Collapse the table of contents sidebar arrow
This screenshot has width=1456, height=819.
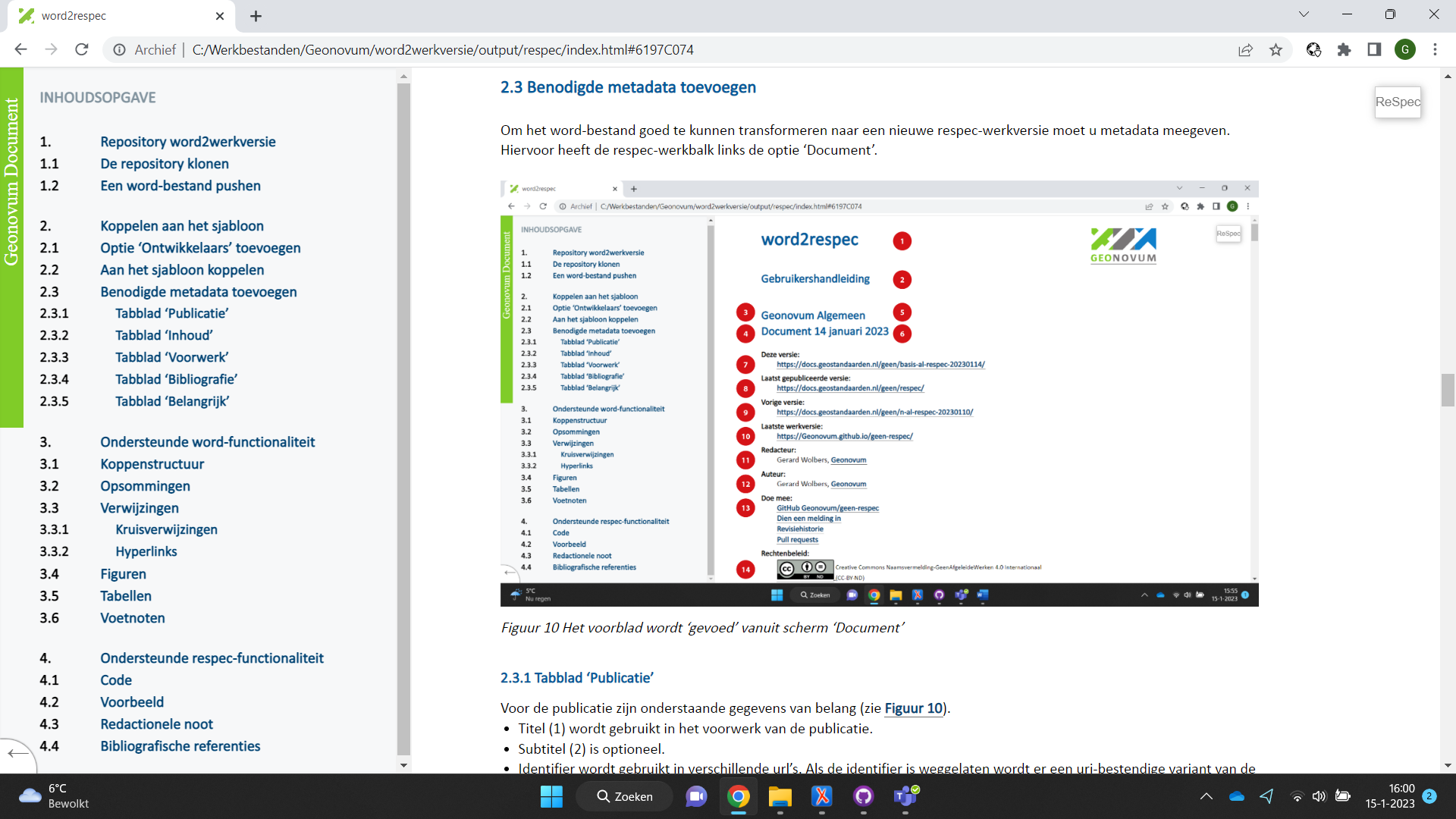pos(17,753)
